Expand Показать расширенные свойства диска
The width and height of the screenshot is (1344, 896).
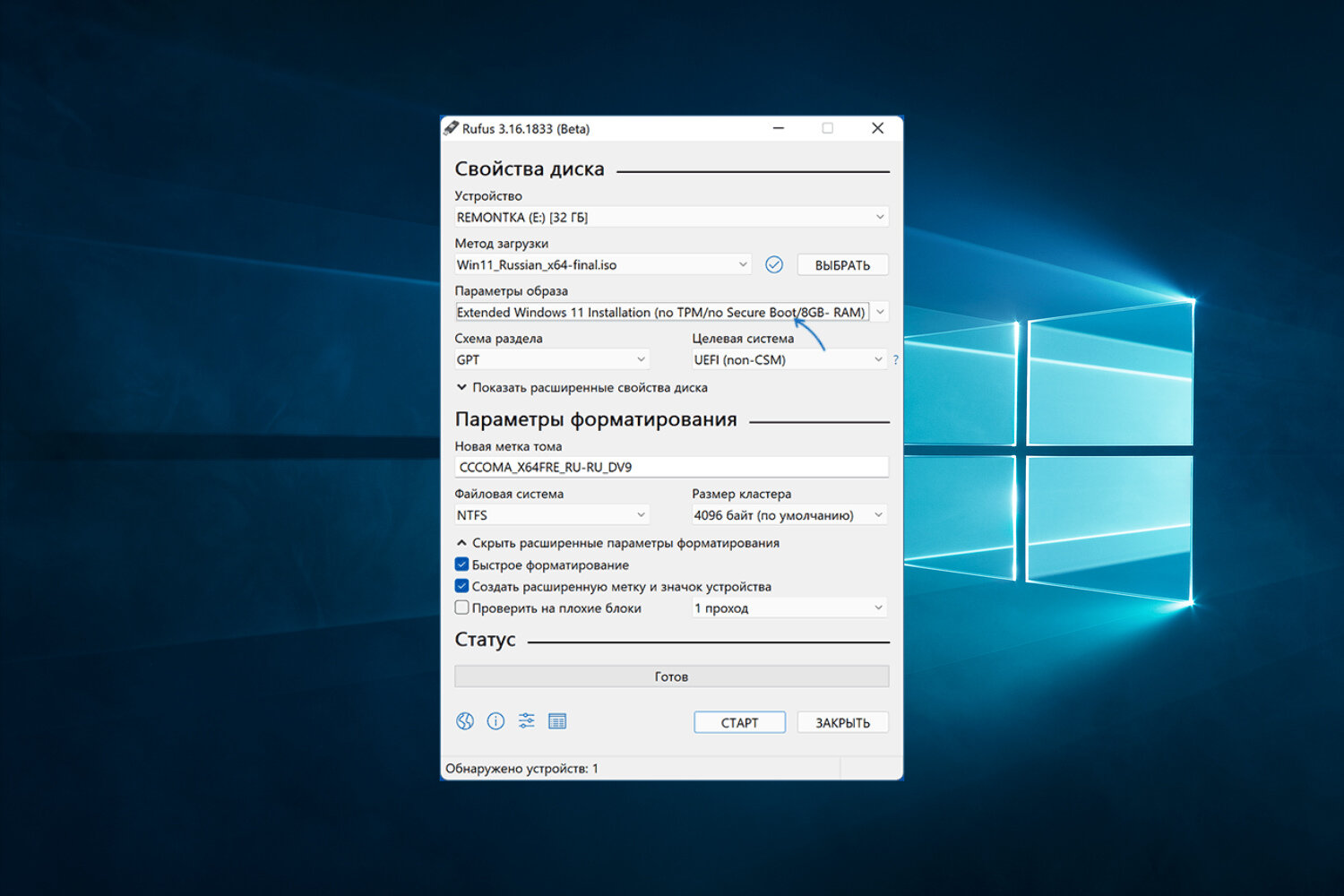point(582,388)
